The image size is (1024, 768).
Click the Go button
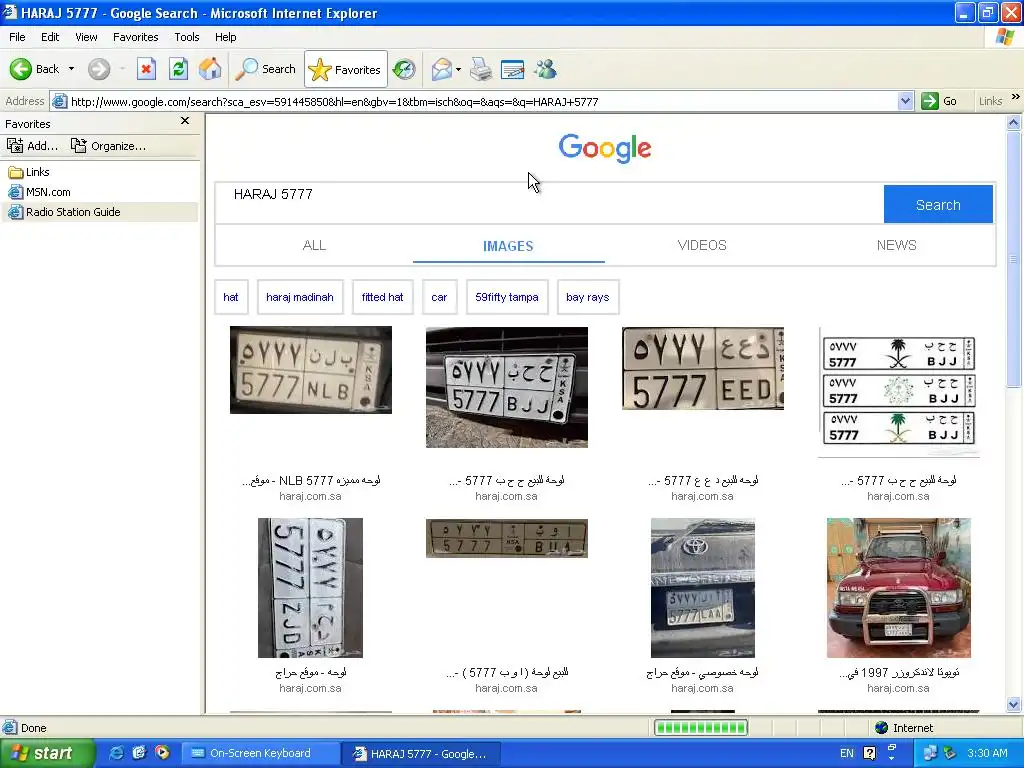coord(940,101)
